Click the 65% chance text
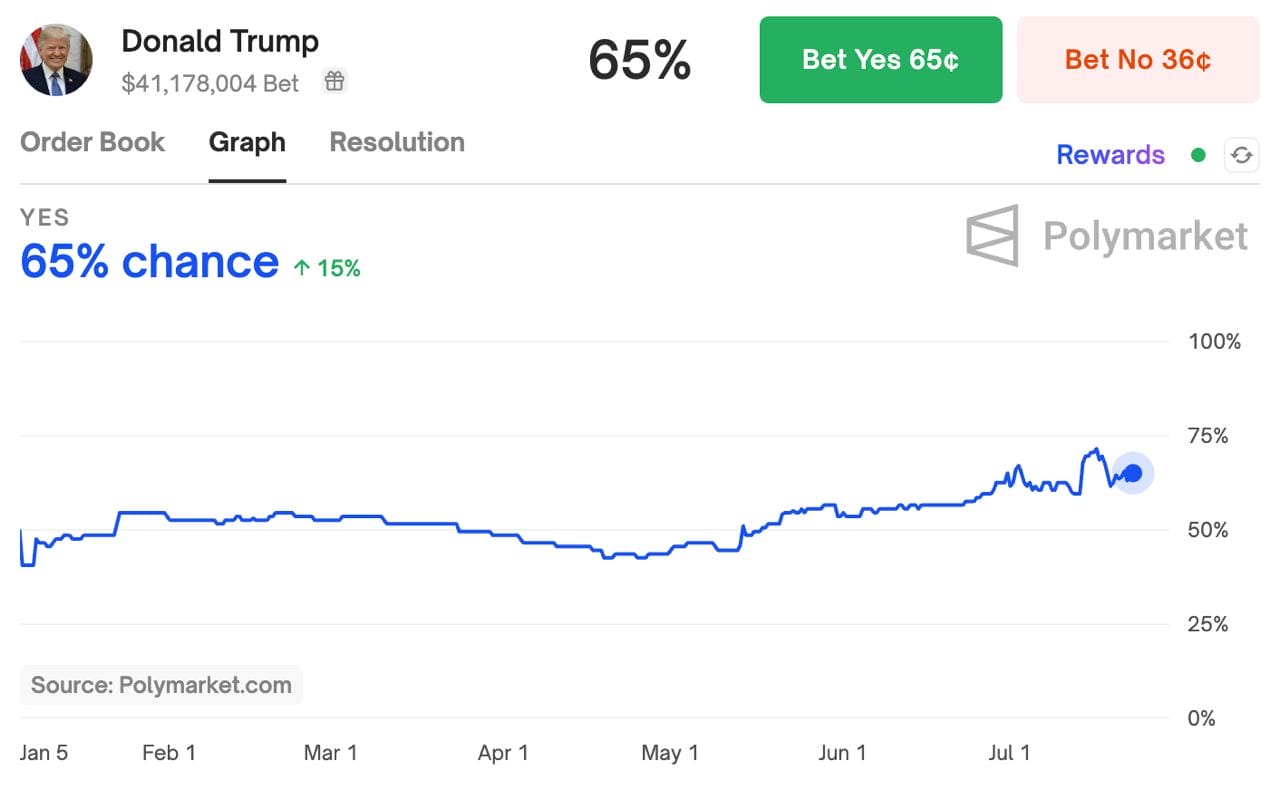The height and width of the screenshot is (790, 1280). (x=148, y=262)
